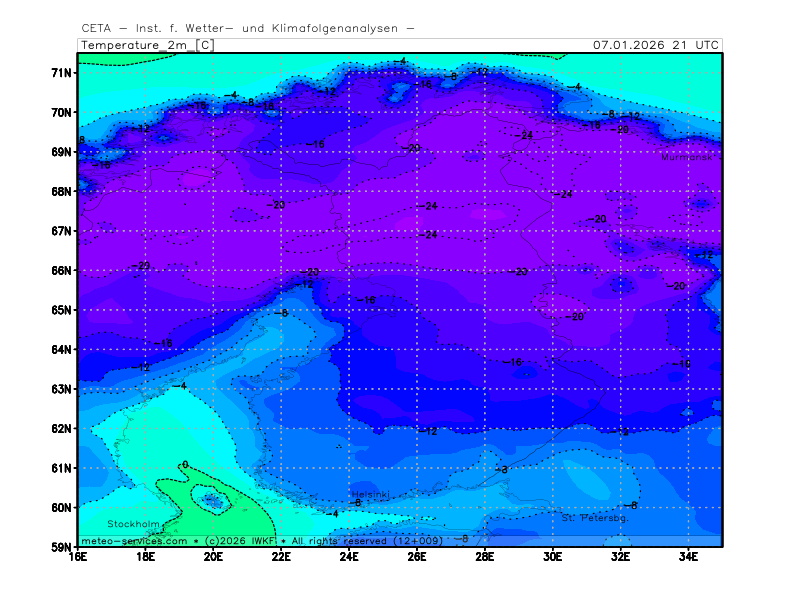Click the 62N latitude axis label

pos(62,428)
